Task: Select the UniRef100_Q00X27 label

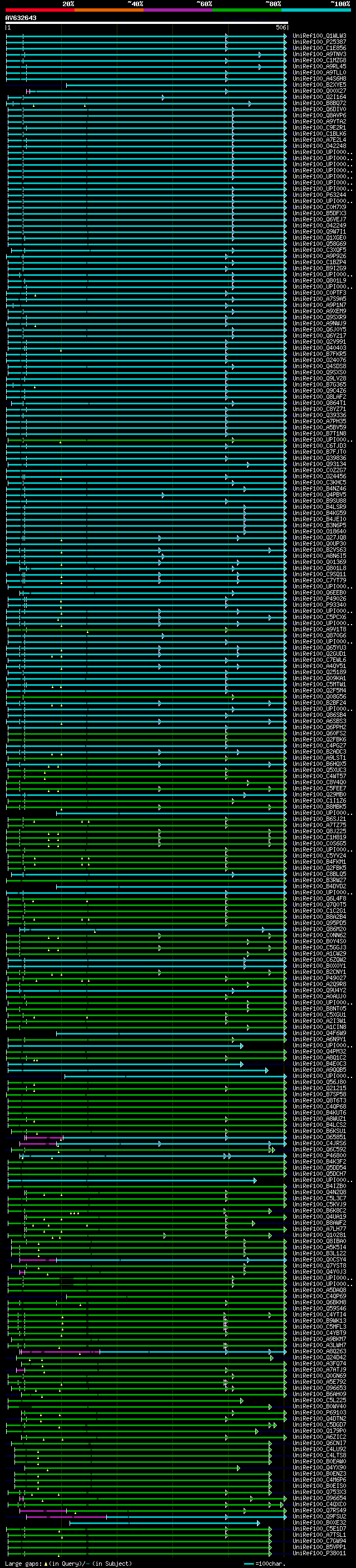Action: (319, 91)
